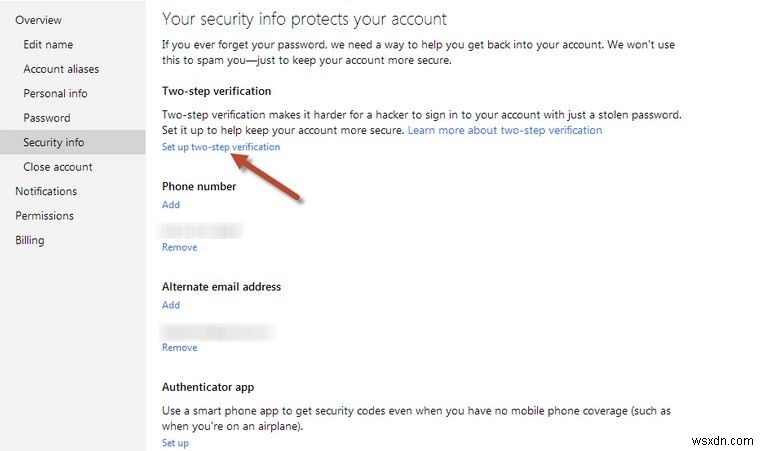
Task: Open the Permissions section
Action: pos(44,216)
